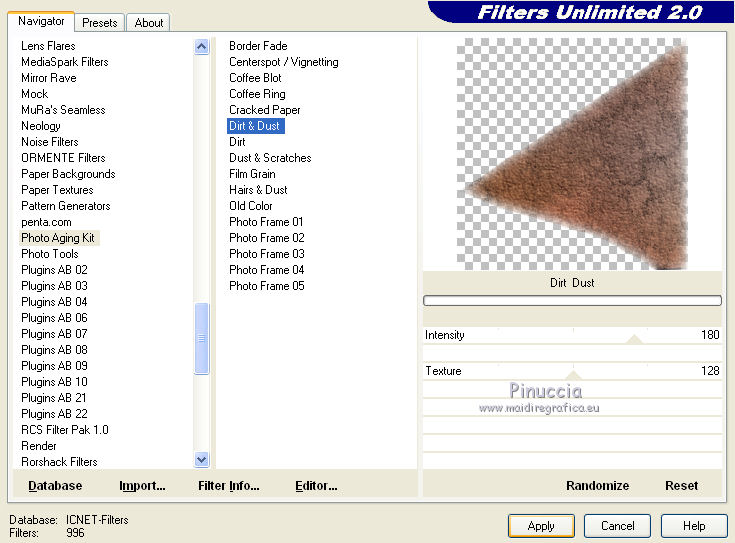
Task: Open the About tab
Action: [x=149, y=23]
